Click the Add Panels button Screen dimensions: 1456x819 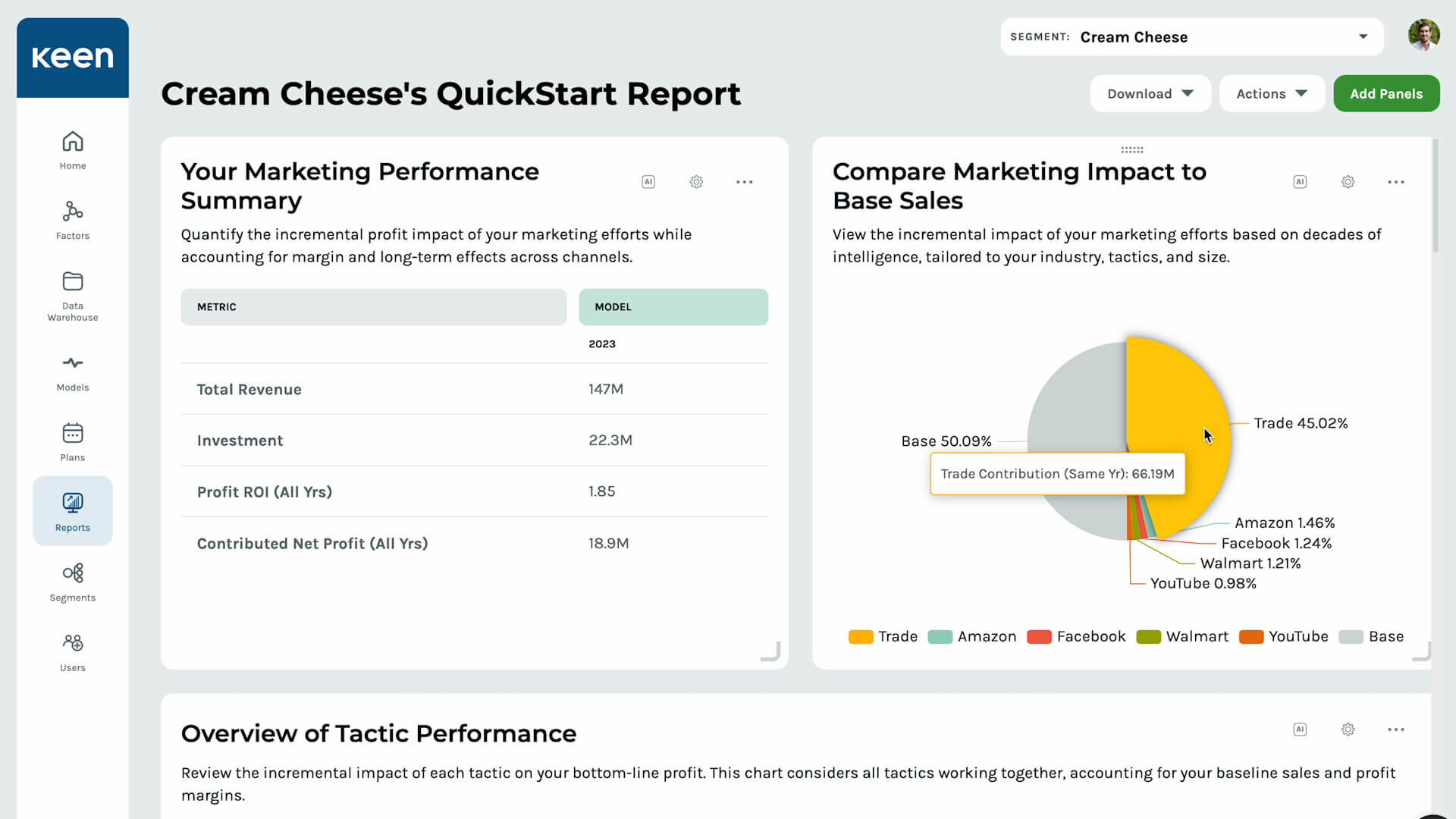click(1385, 94)
